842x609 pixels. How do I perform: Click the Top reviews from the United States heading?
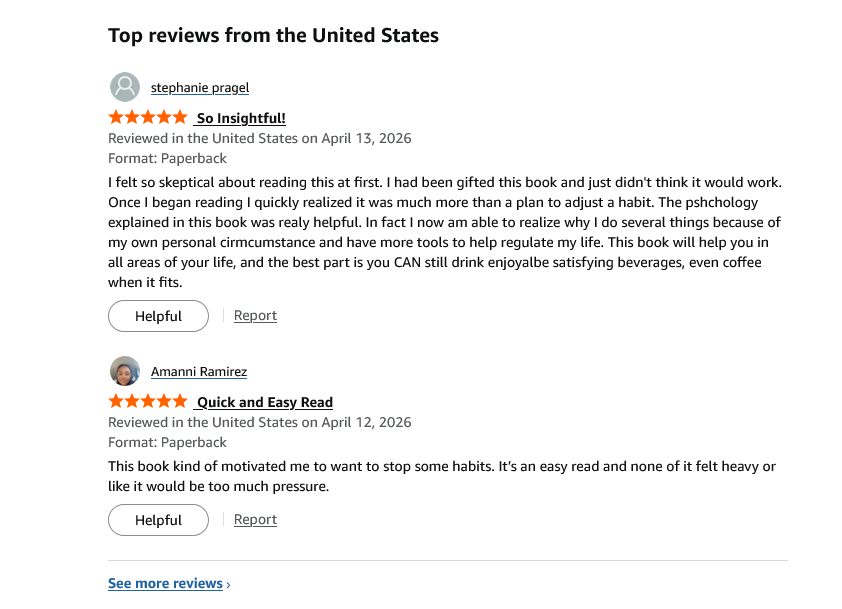click(x=273, y=35)
